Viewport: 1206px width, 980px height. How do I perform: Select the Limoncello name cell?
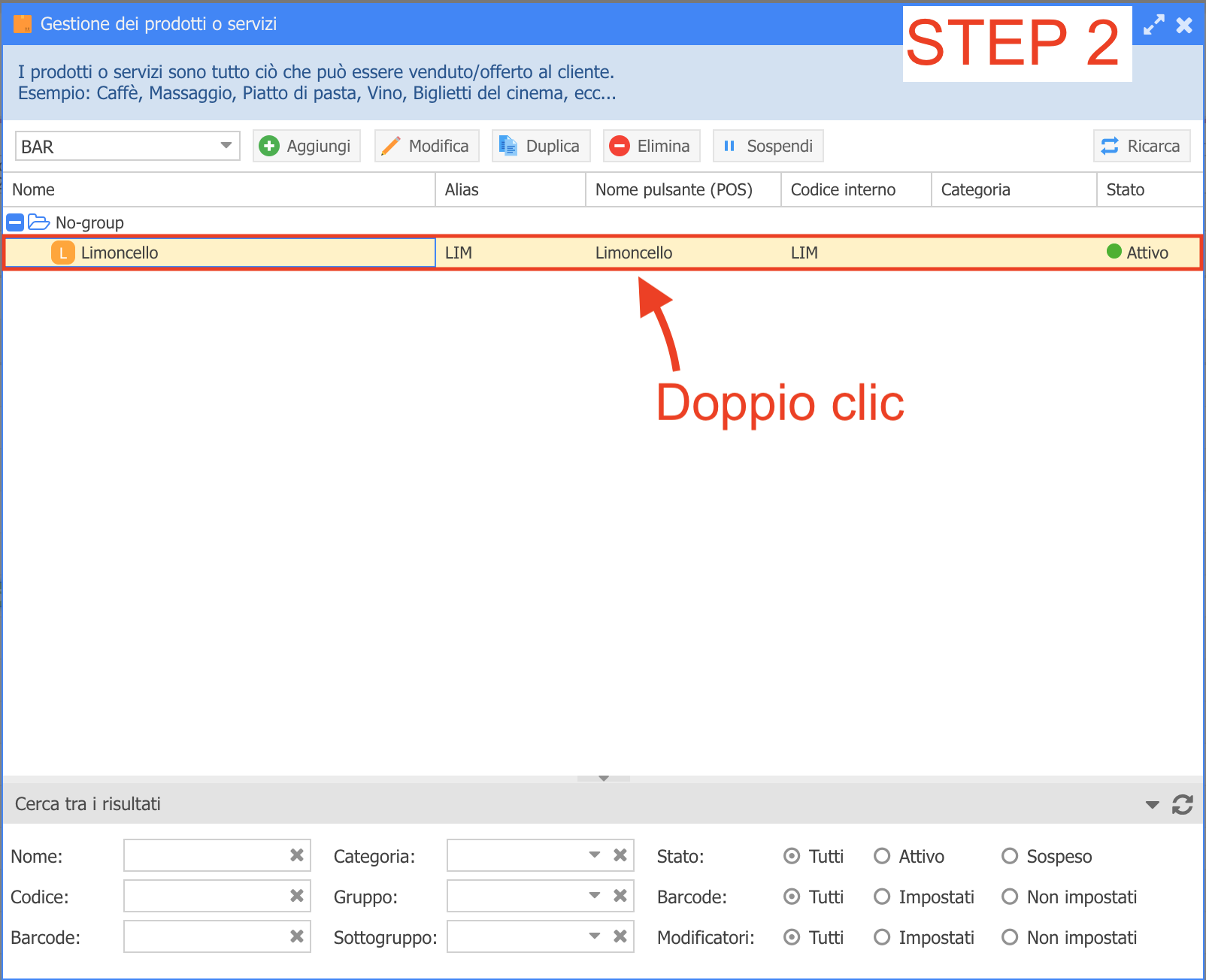click(220, 253)
